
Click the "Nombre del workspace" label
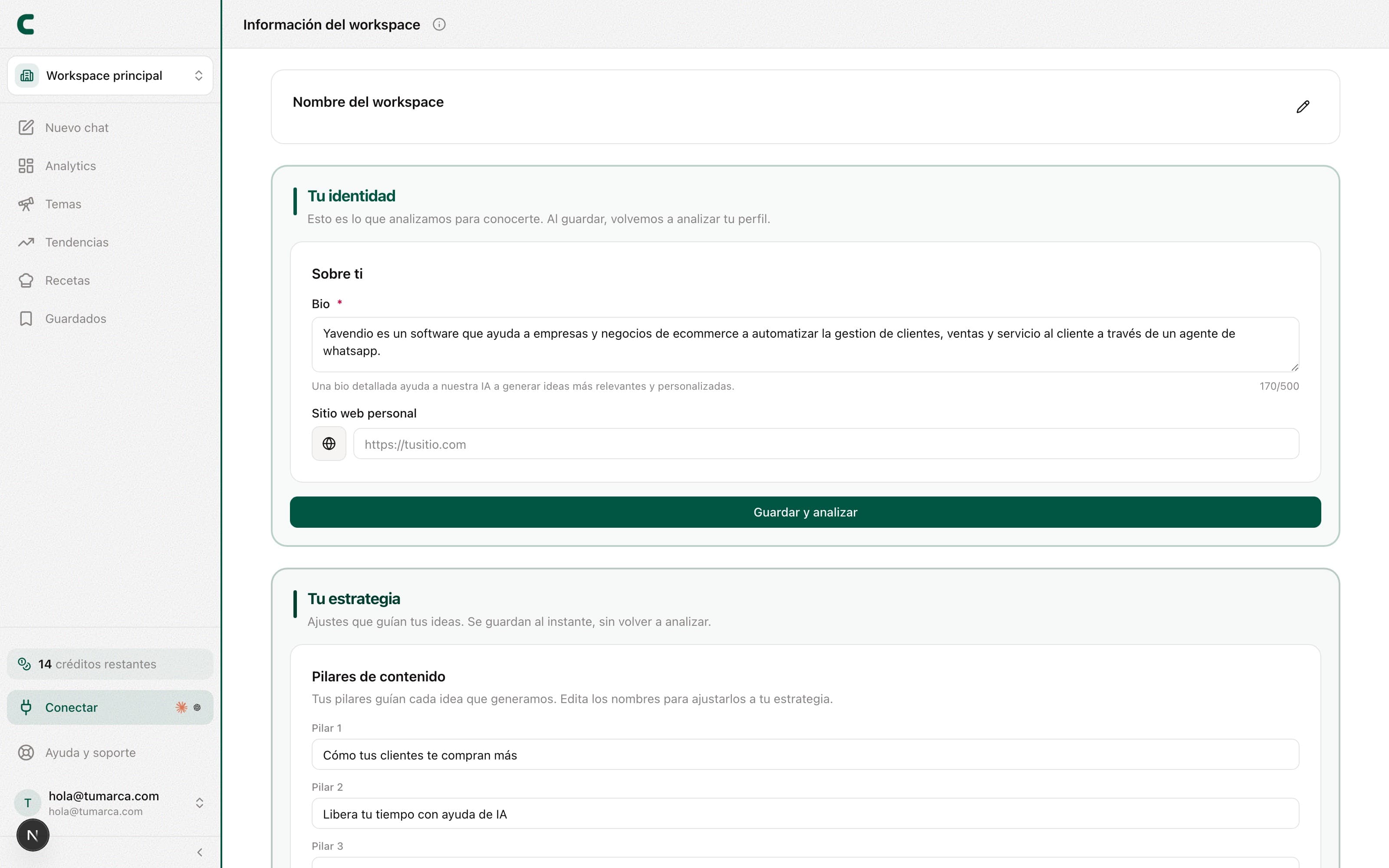click(x=368, y=102)
